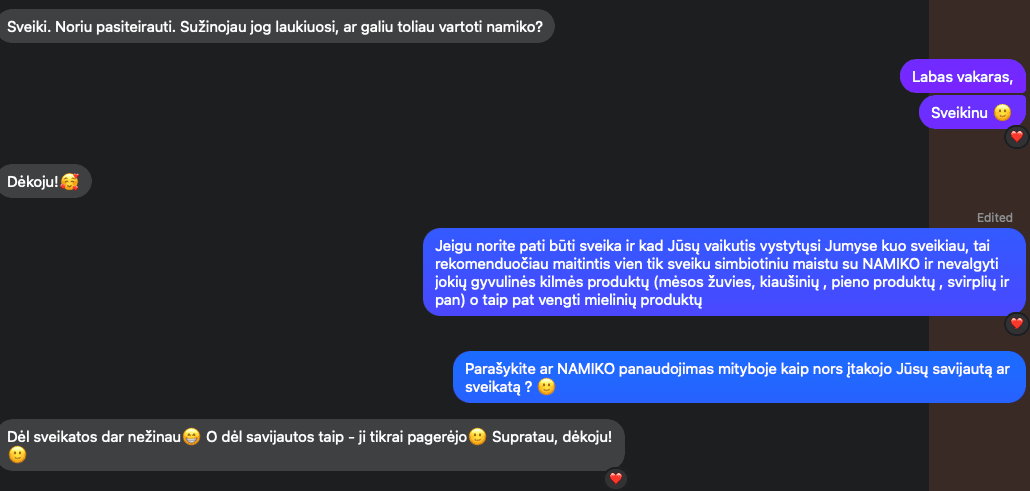Open the heart reaction on the Jeigu norite message
1030x491 pixels.
pyautogui.click(x=1016, y=323)
